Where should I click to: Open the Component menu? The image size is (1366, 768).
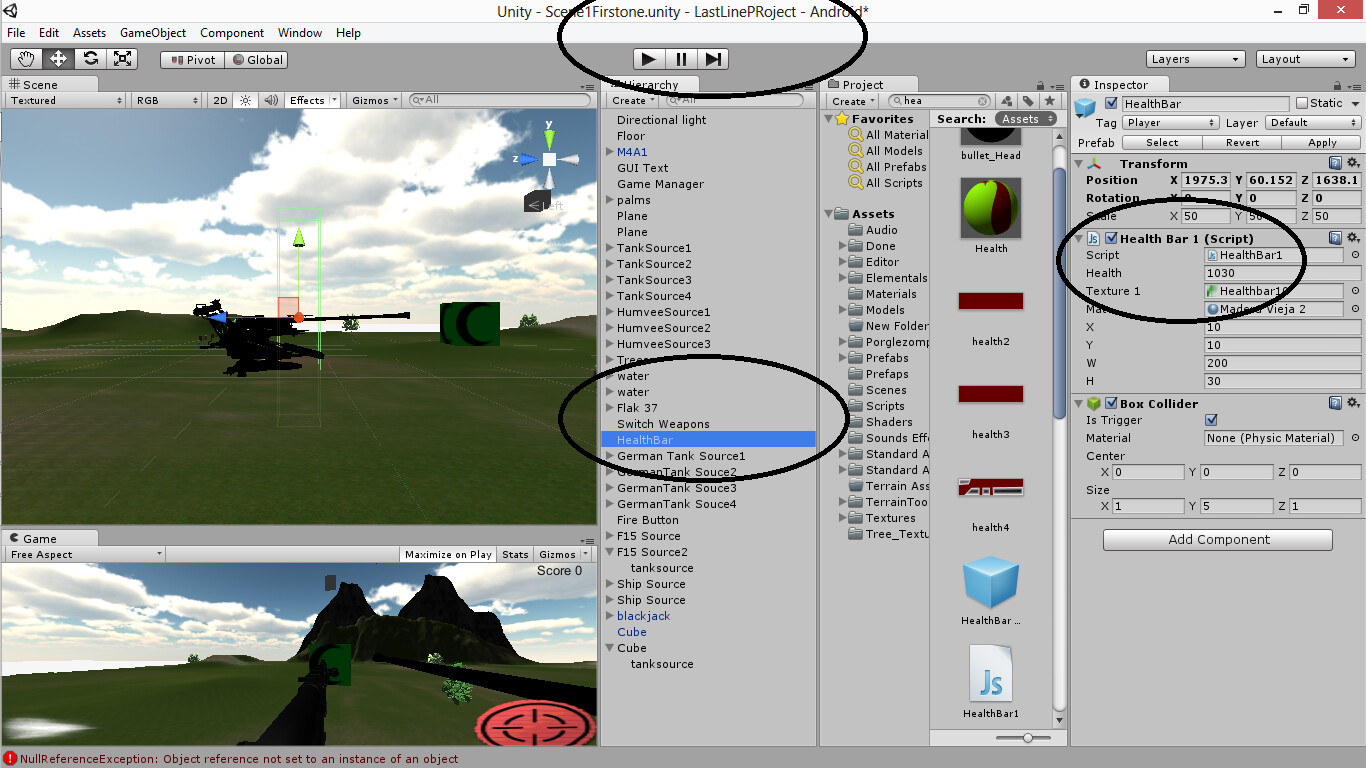click(232, 33)
